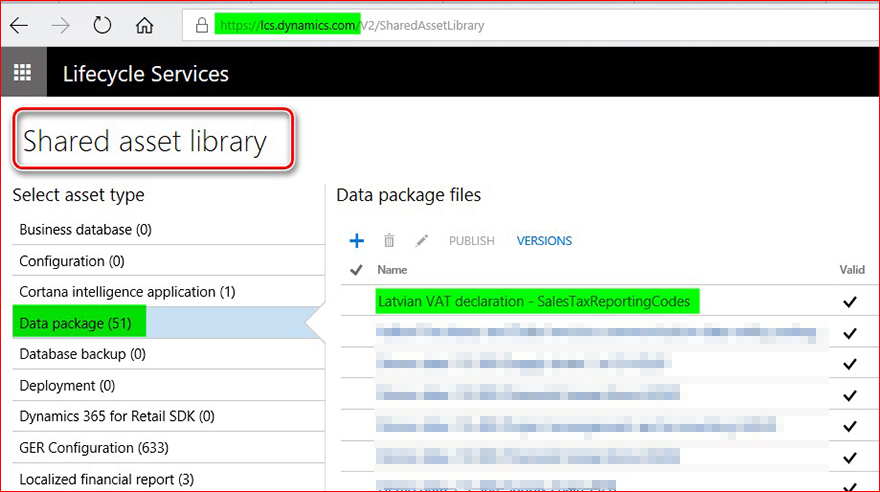Edit asset with the pencil icon
The width and height of the screenshot is (880, 492).
tap(421, 241)
